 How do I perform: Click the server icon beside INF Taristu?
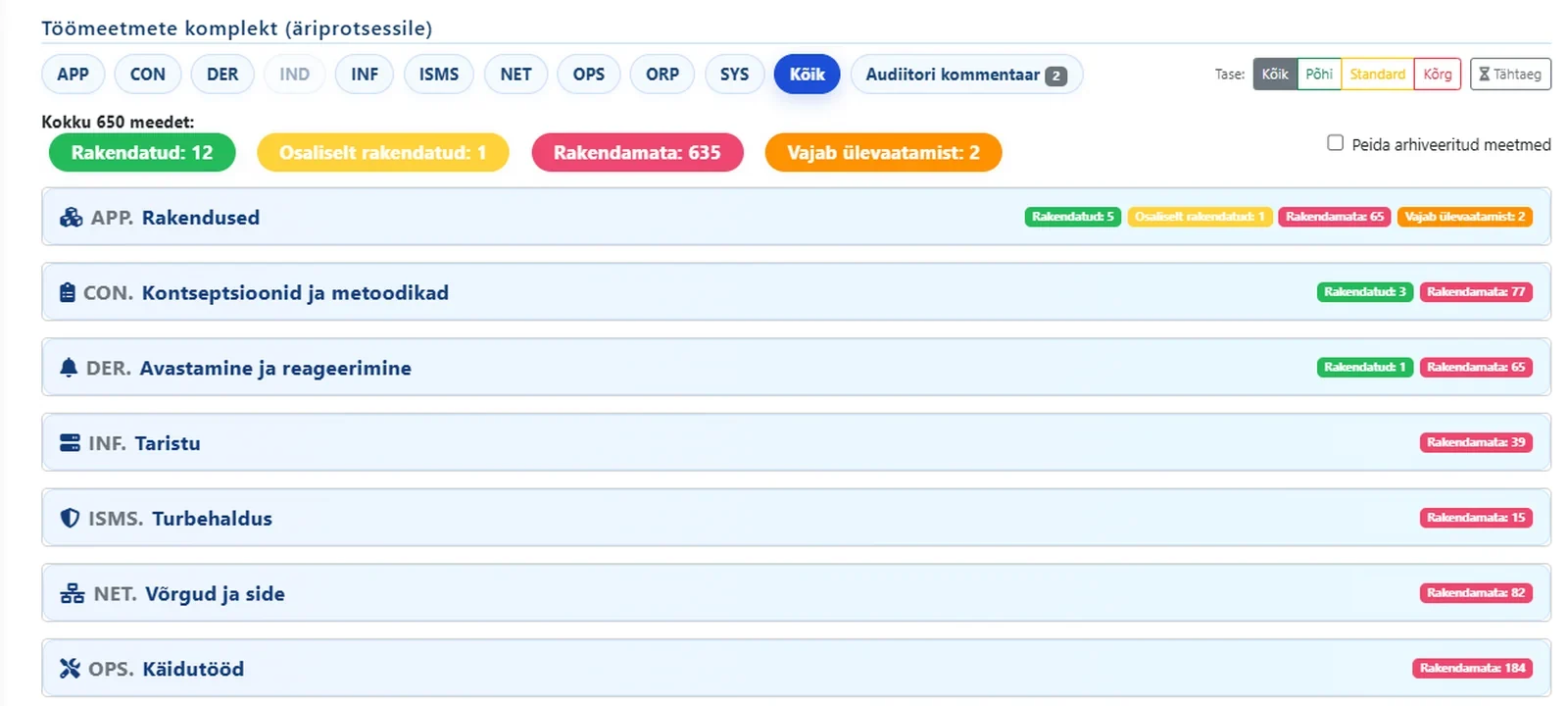click(70, 443)
